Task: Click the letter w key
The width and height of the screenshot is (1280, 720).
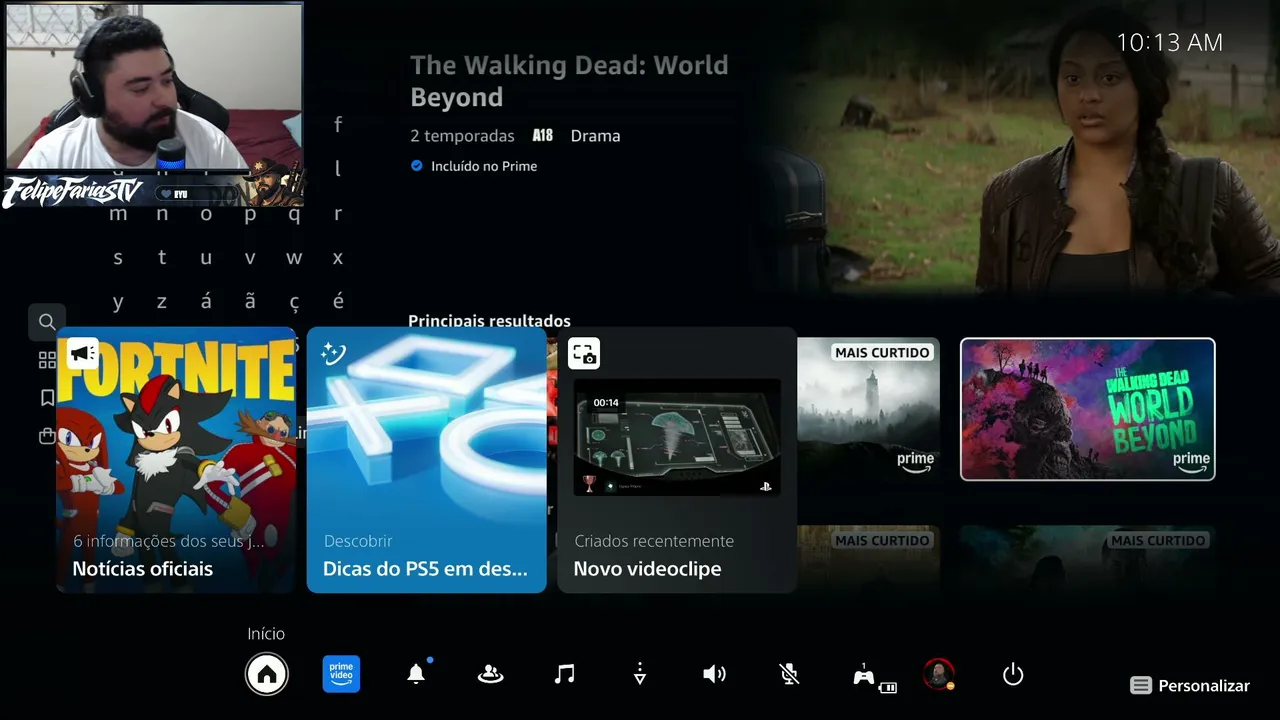Action: [x=294, y=258]
